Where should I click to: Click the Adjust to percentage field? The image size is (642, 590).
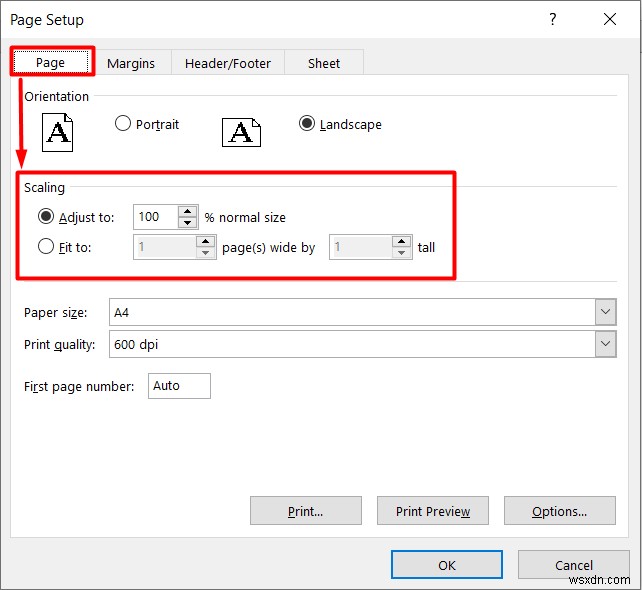[156, 217]
